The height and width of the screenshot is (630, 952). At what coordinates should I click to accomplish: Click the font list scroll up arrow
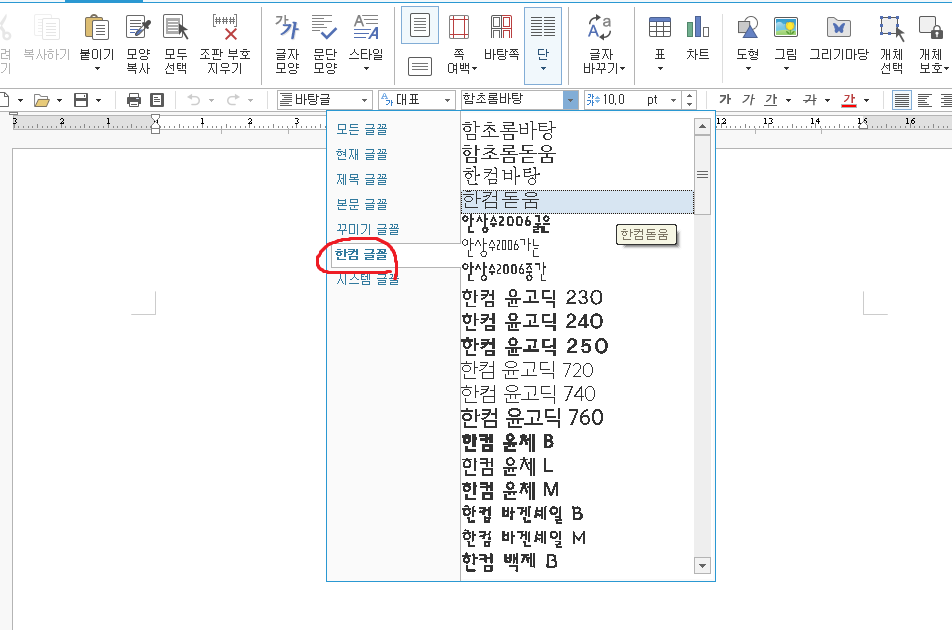702,126
